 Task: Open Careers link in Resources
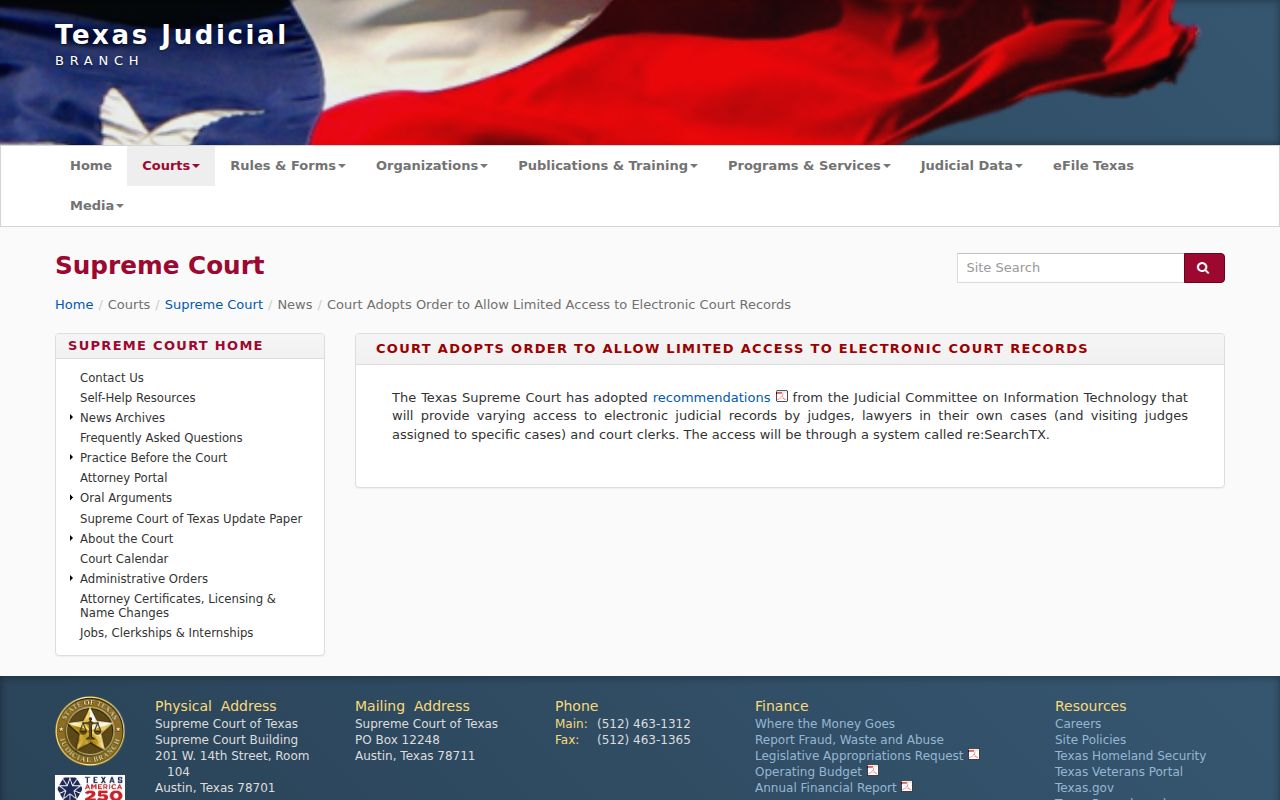pyautogui.click(x=1078, y=724)
